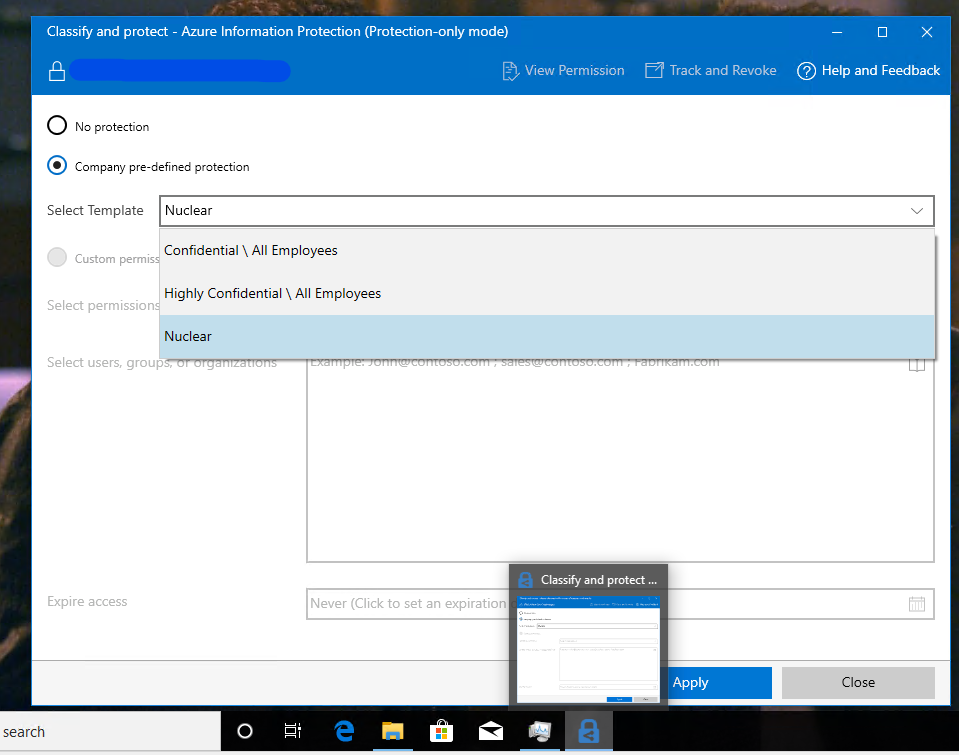Click the address book icon in users field

click(916, 365)
